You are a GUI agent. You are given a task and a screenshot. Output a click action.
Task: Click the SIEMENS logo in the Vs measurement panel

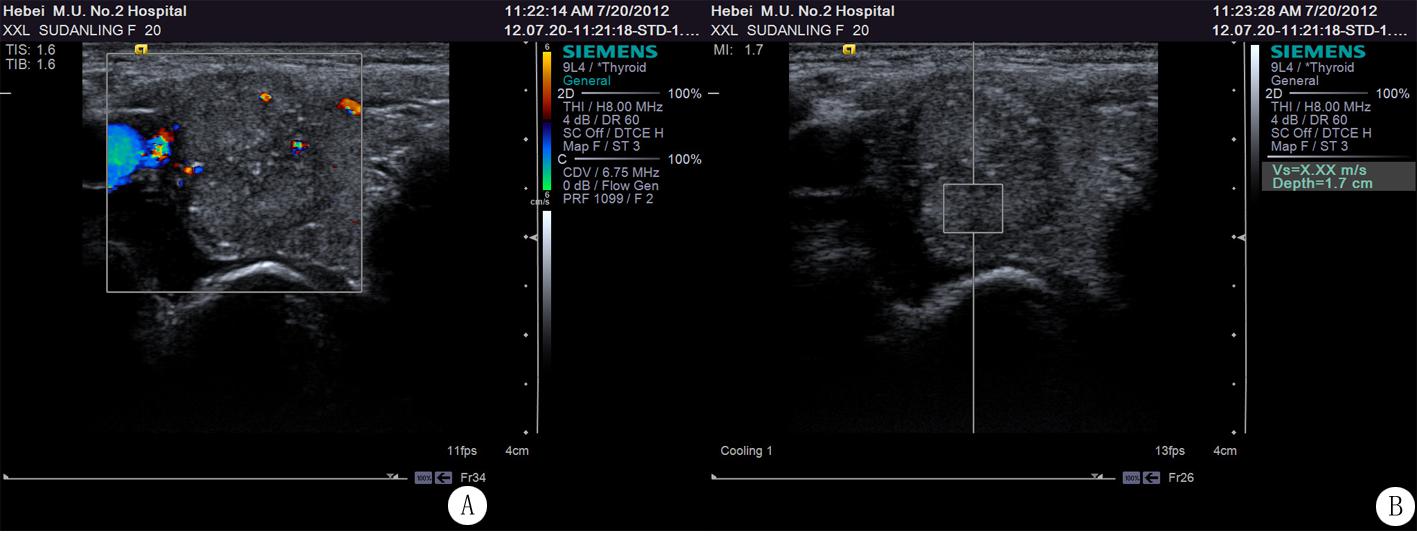[x=1318, y=51]
